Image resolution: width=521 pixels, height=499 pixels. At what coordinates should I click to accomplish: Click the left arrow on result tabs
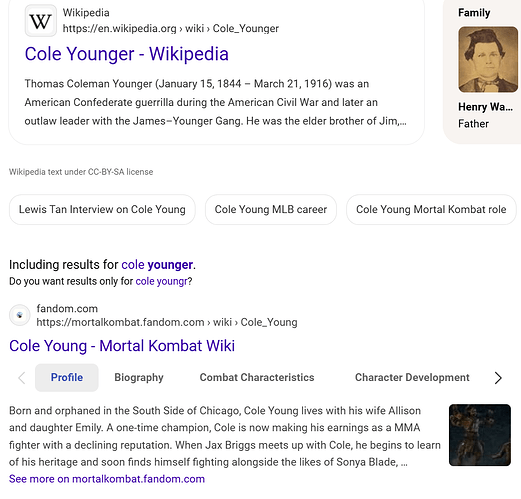(x=22, y=378)
